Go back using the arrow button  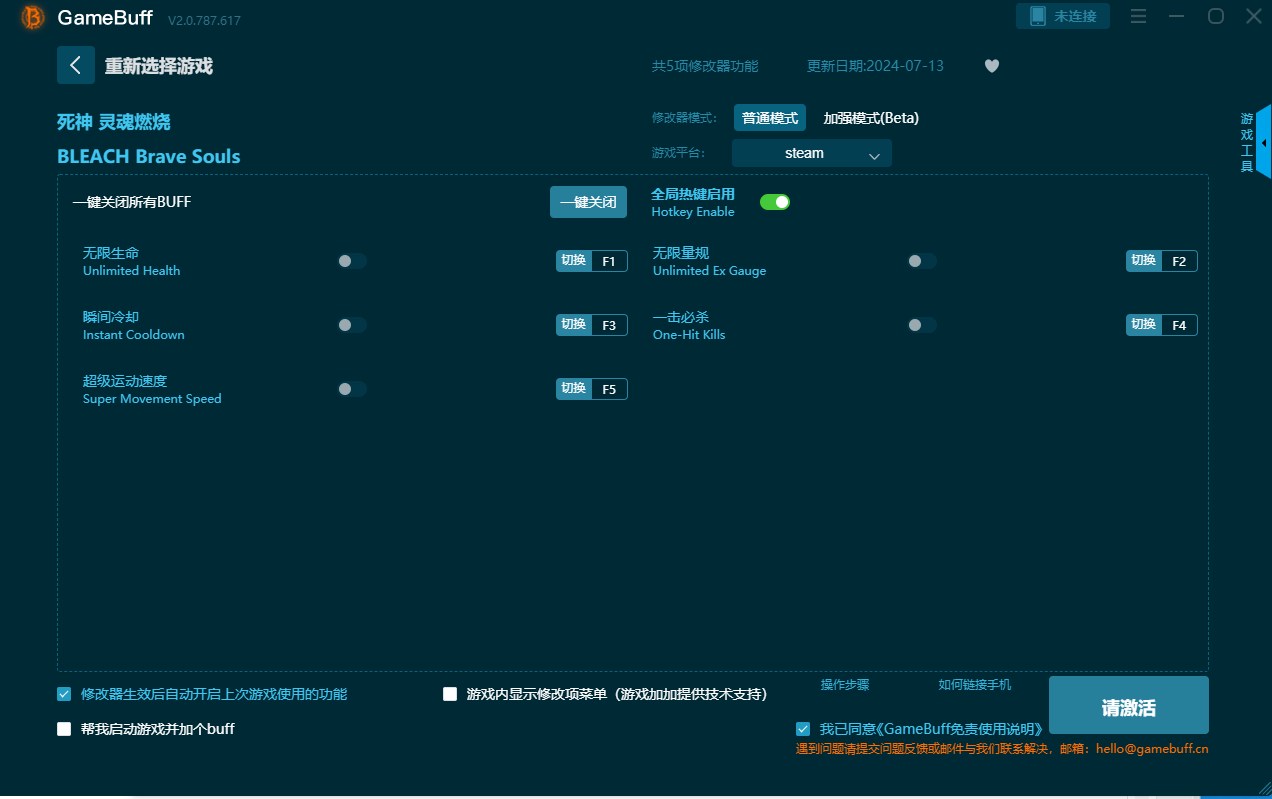tap(76, 65)
